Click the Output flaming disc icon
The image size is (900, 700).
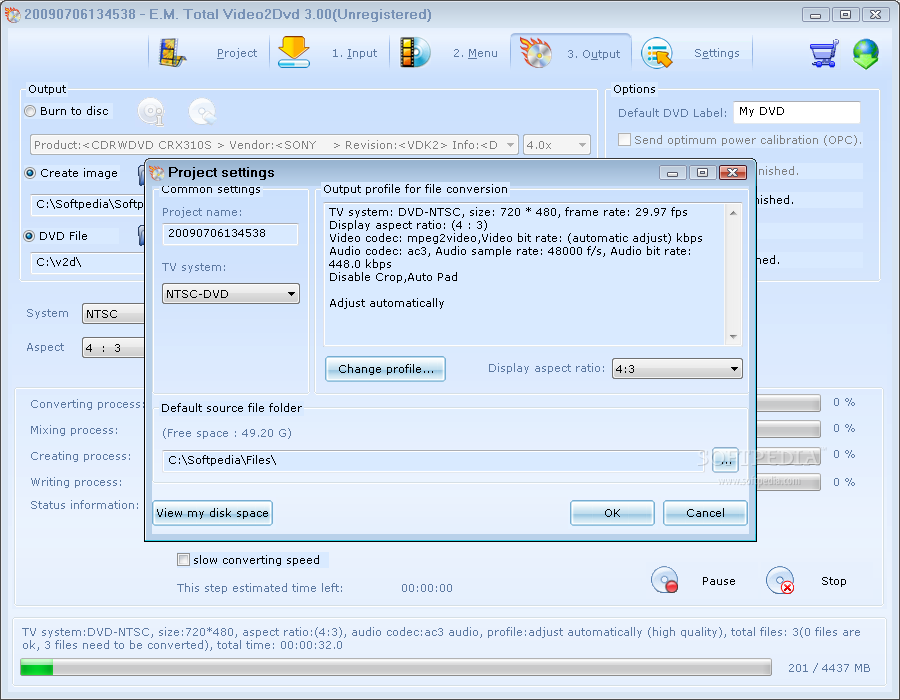(535, 52)
